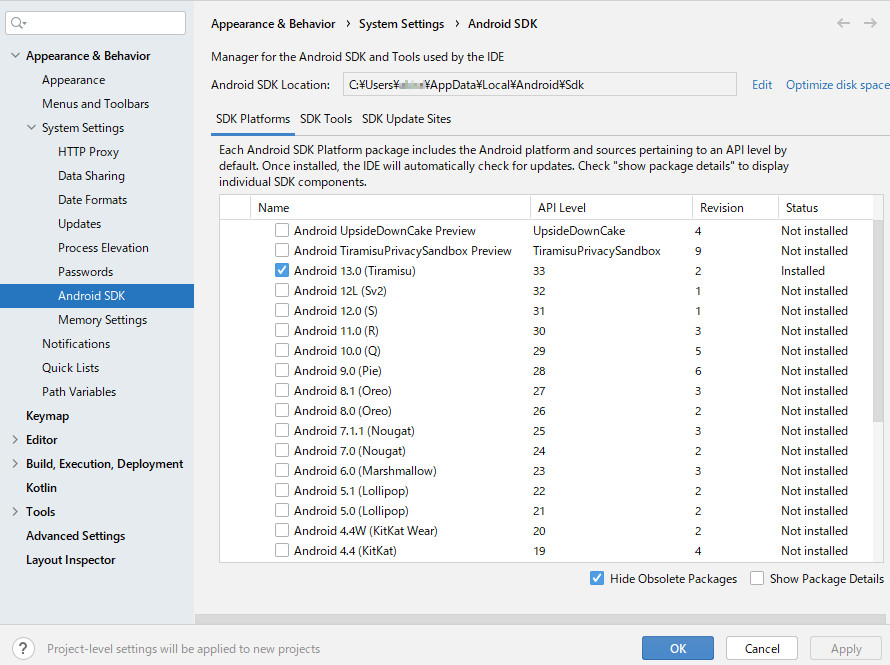Collapse System Settings tree node
The image size is (890, 665).
pos(31,128)
